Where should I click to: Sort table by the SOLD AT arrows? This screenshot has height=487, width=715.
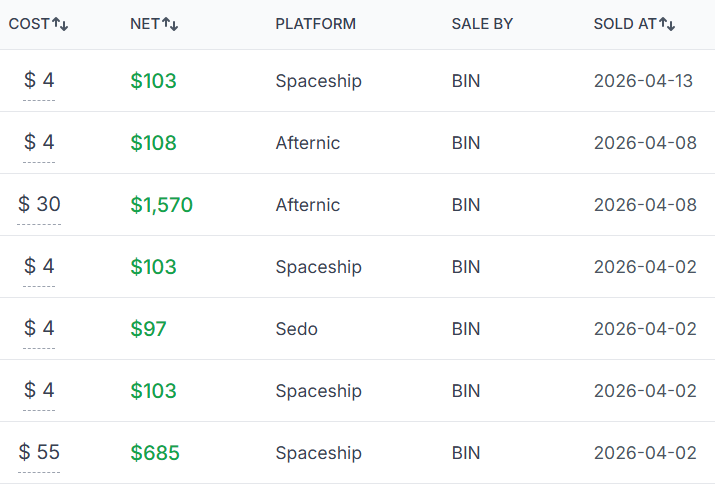667,24
